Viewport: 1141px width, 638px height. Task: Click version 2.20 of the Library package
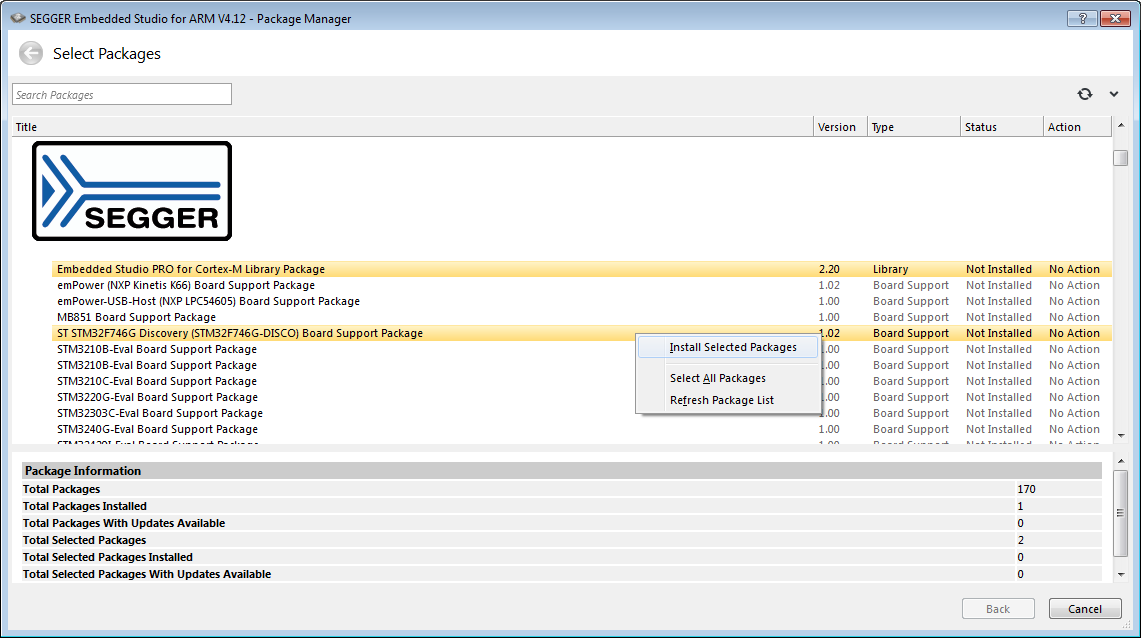(x=829, y=269)
